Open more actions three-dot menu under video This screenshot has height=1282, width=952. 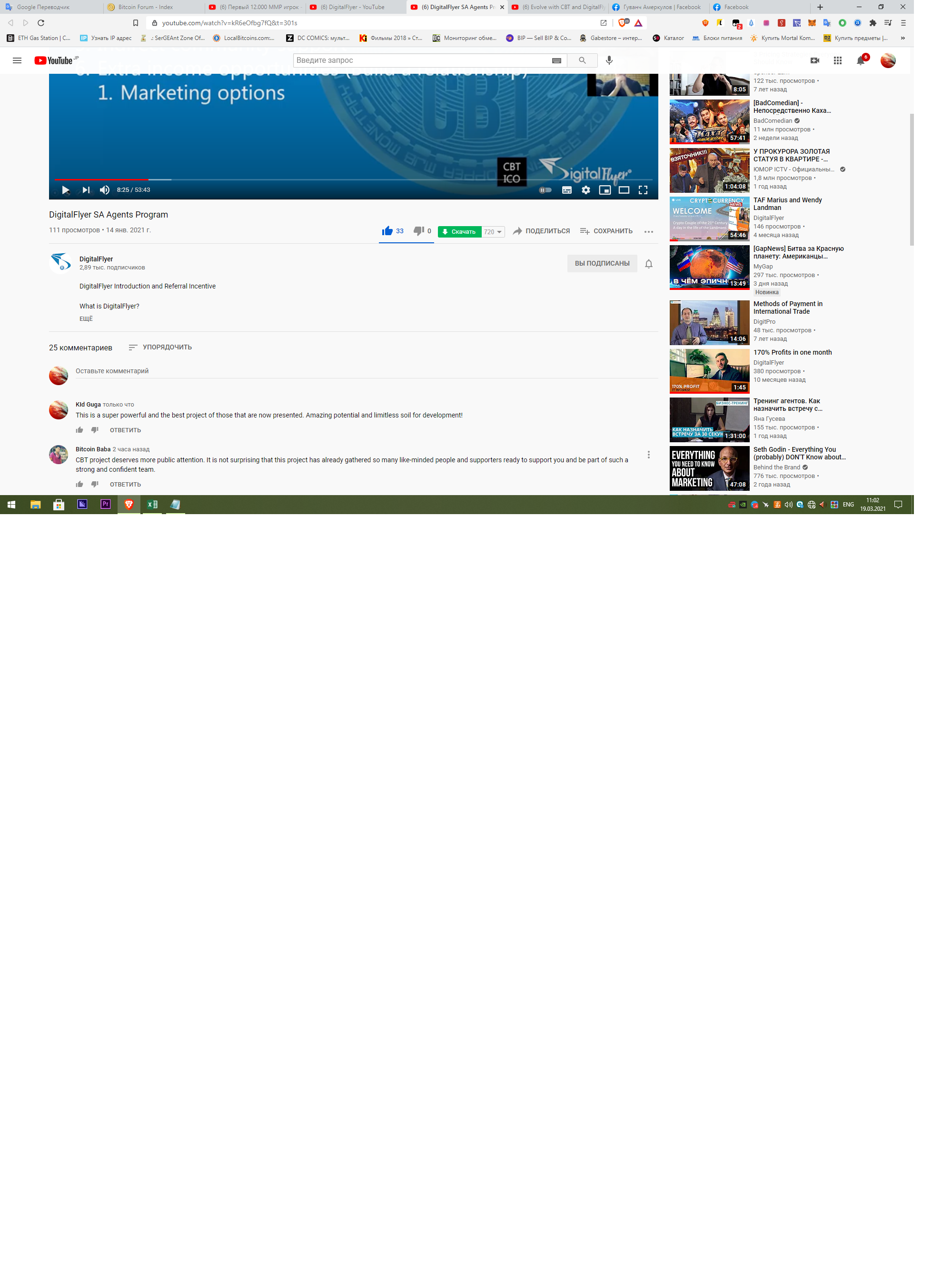point(649,232)
